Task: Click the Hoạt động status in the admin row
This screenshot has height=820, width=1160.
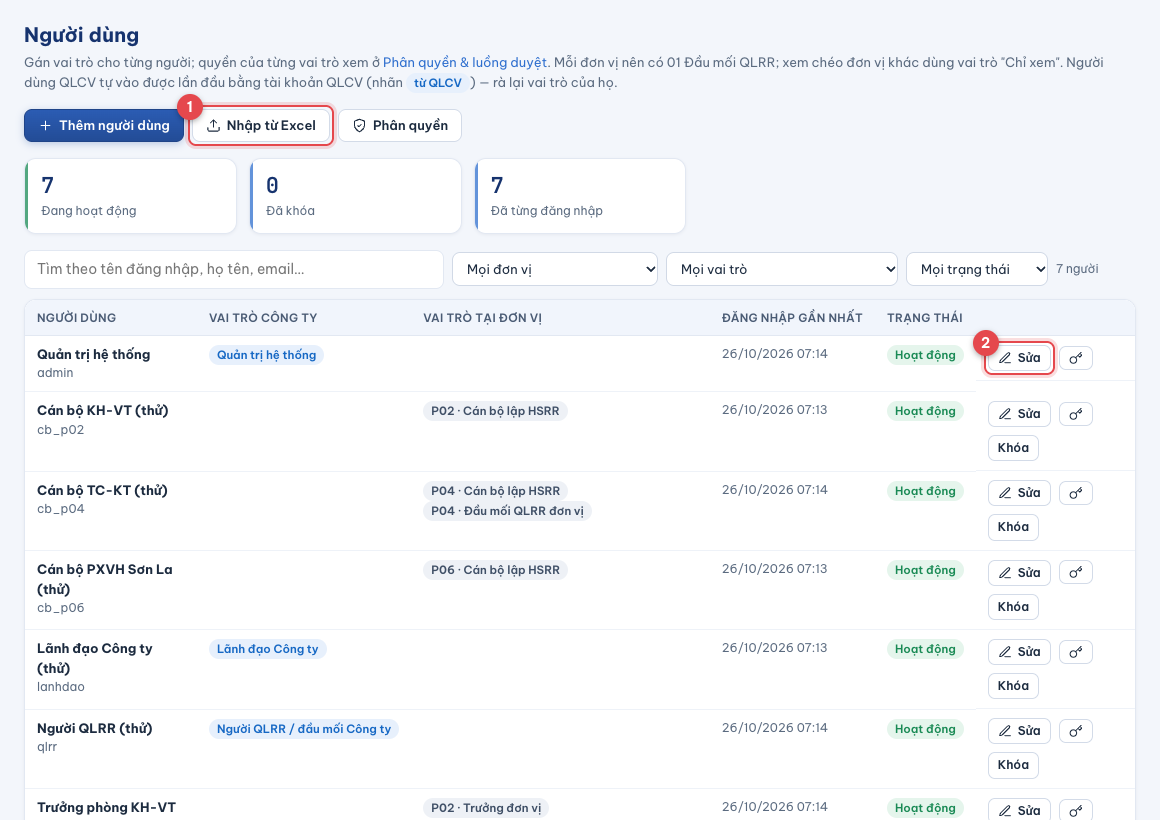Action: (925, 355)
